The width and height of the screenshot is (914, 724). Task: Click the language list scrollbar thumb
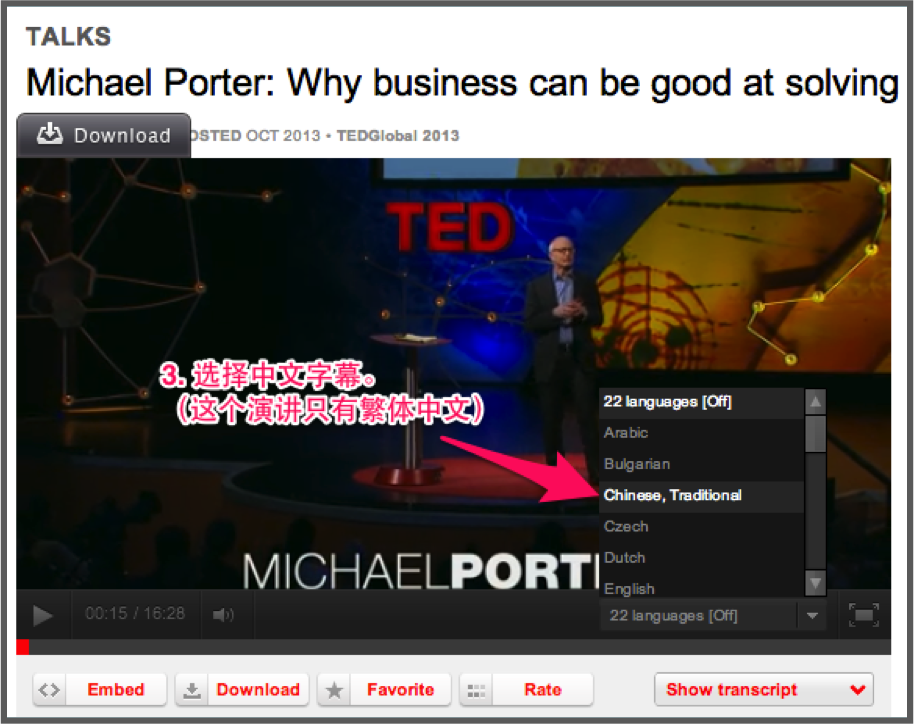pos(815,433)
